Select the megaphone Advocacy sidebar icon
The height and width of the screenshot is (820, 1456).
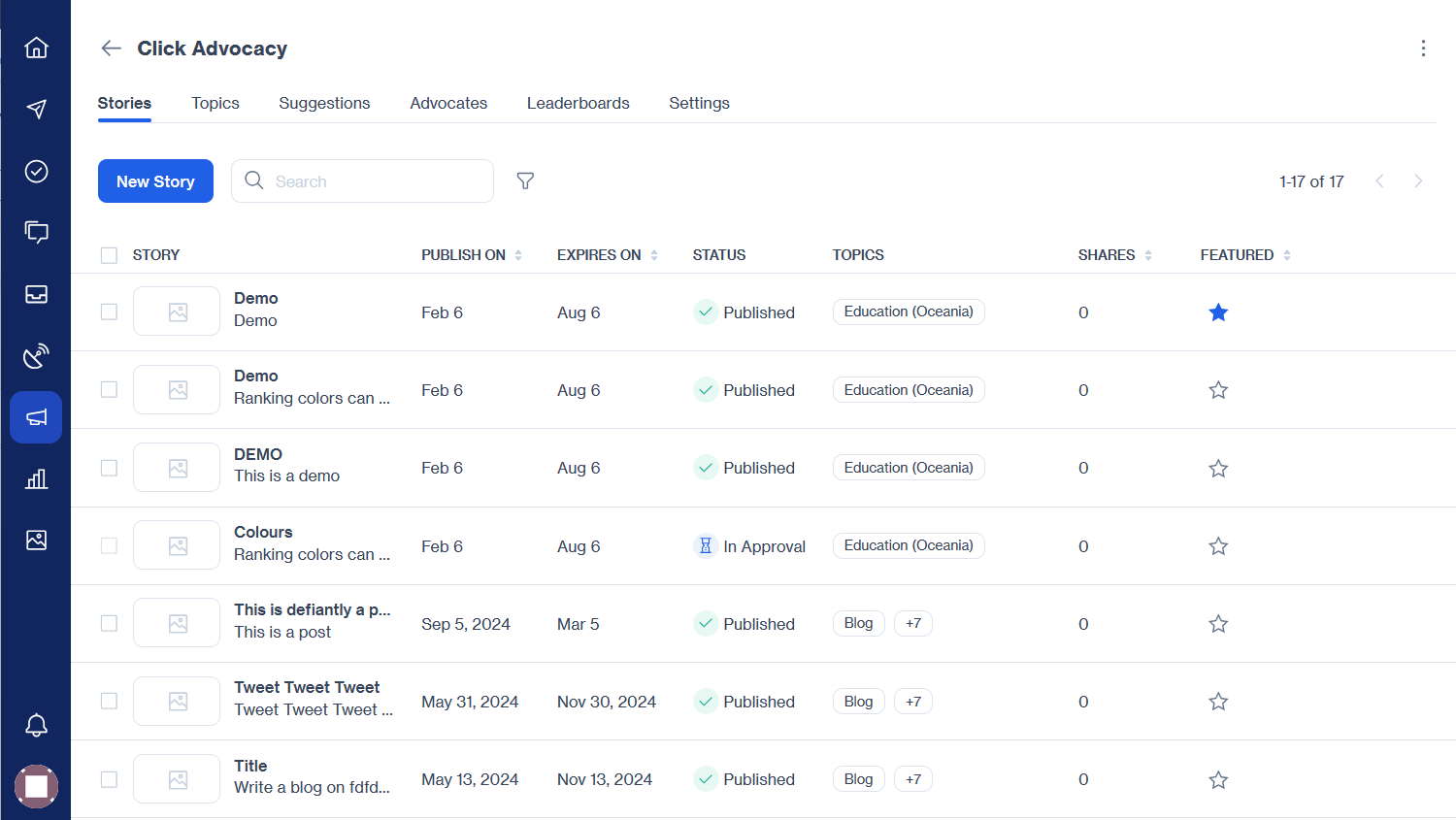coord(36,417)
